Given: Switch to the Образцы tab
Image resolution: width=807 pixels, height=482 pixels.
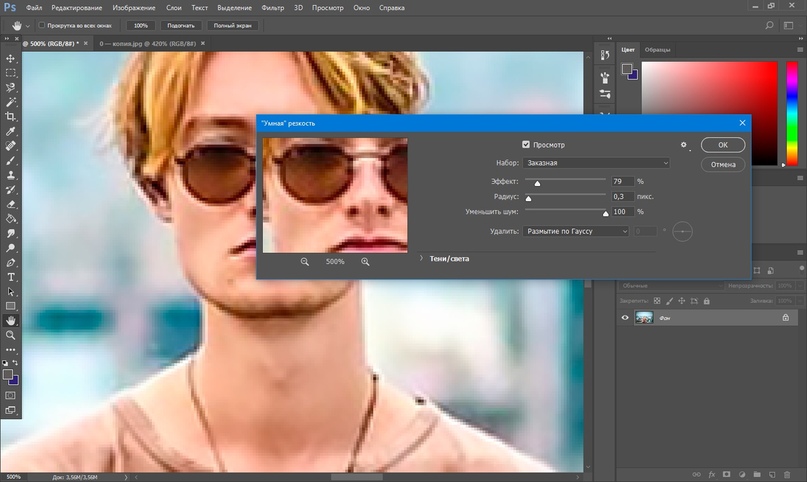Looking at the screenshot, I should coord(658,50).
